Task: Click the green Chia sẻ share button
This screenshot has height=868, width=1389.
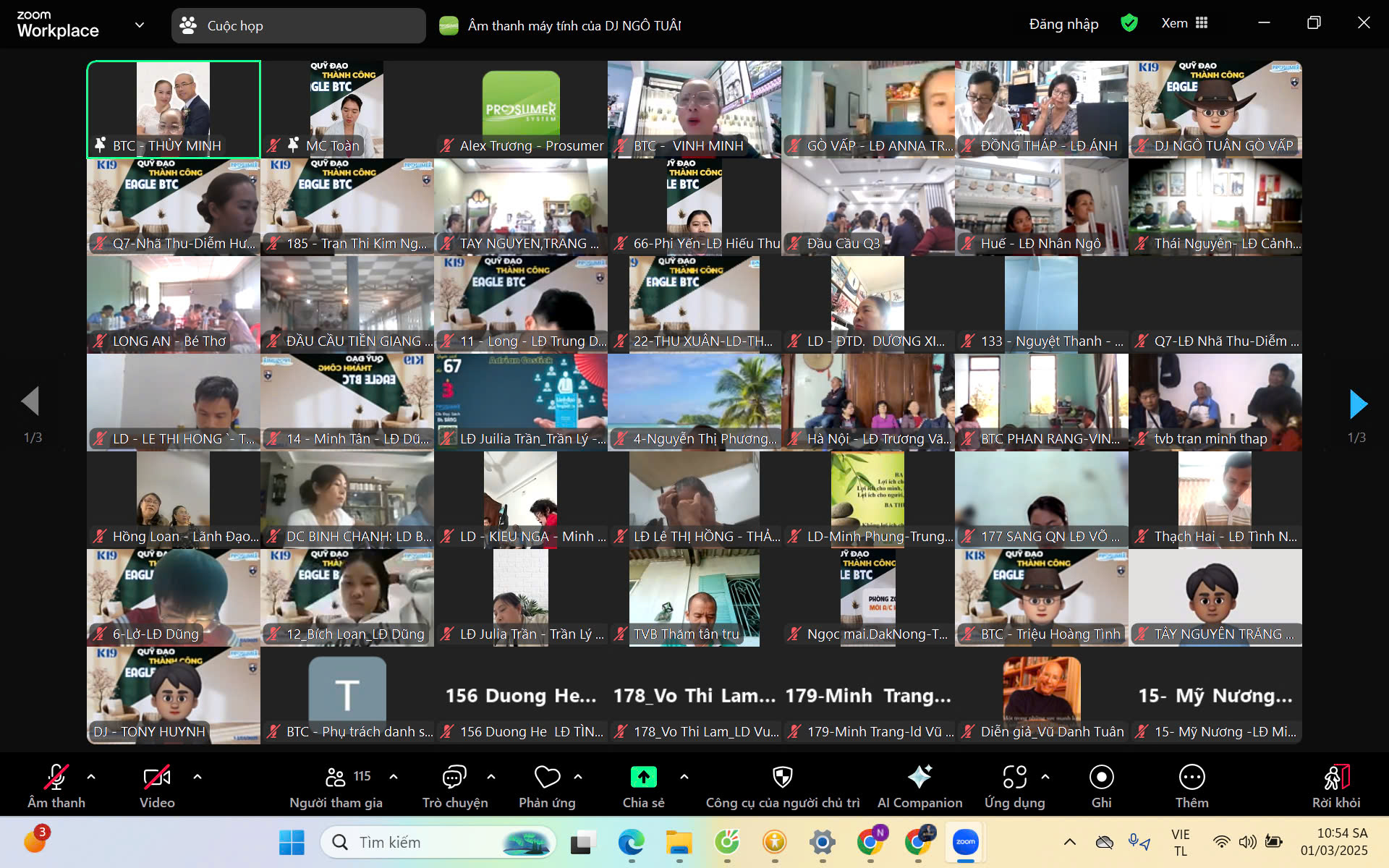Action: 643,778
